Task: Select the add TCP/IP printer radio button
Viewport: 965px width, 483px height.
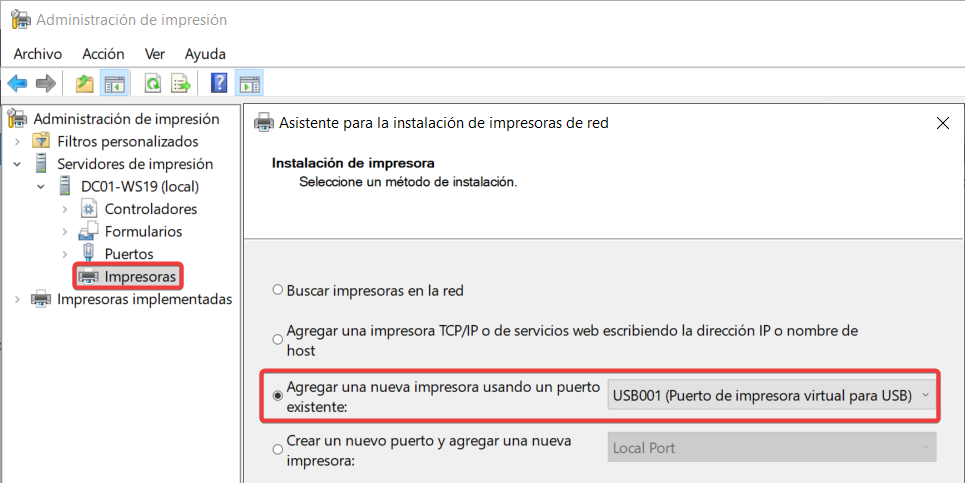Action: (x=278, y=341)
